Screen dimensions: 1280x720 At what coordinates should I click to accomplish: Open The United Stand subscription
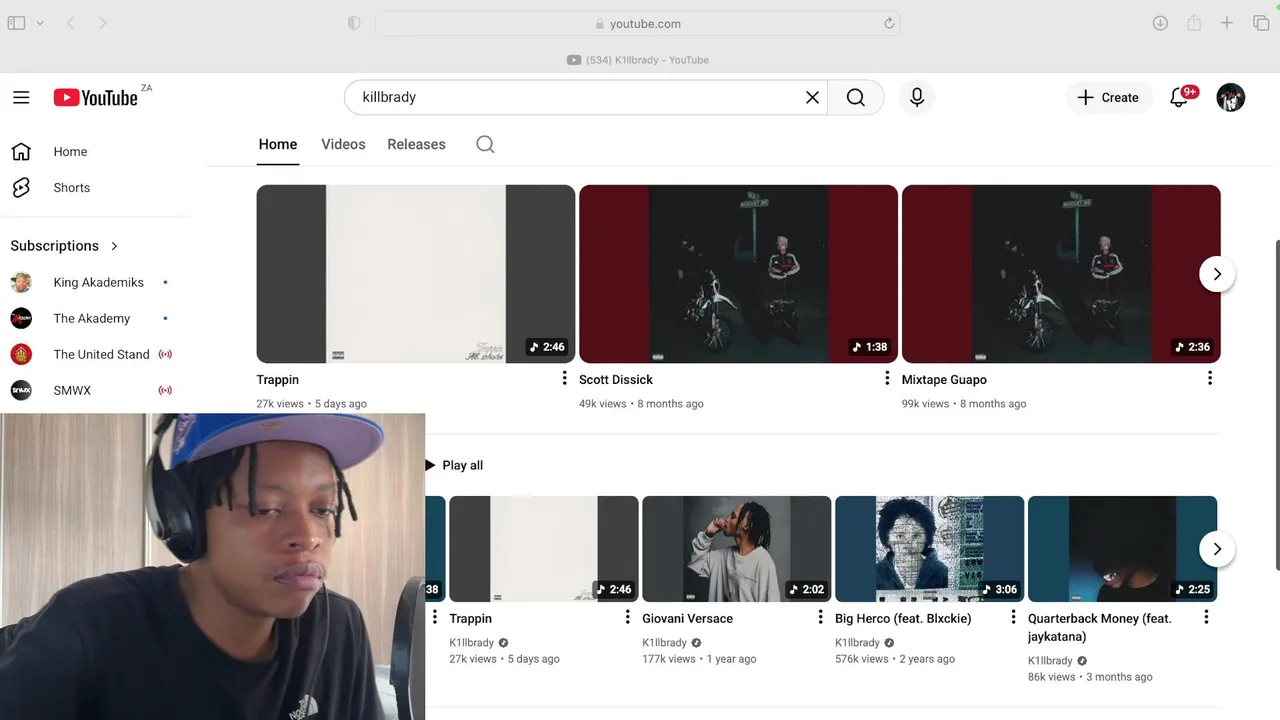(x=95, y=354)
